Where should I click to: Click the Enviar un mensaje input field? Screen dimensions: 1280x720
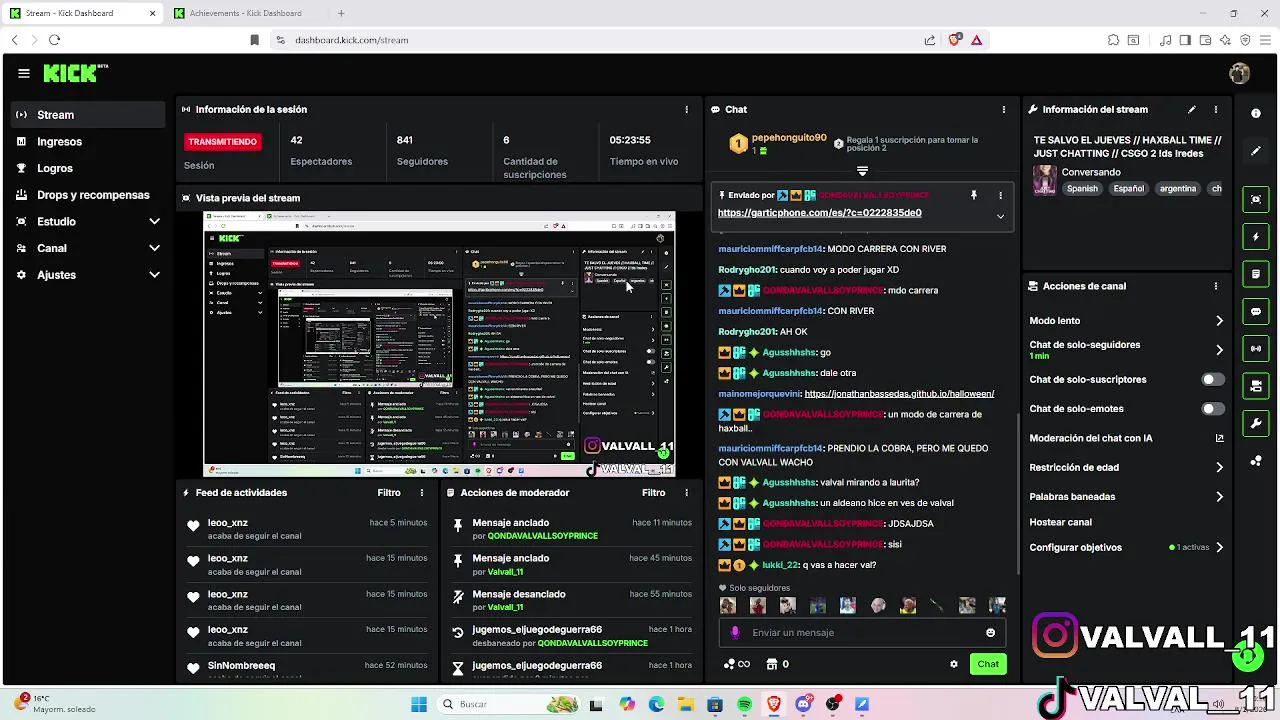coord(862,632)
